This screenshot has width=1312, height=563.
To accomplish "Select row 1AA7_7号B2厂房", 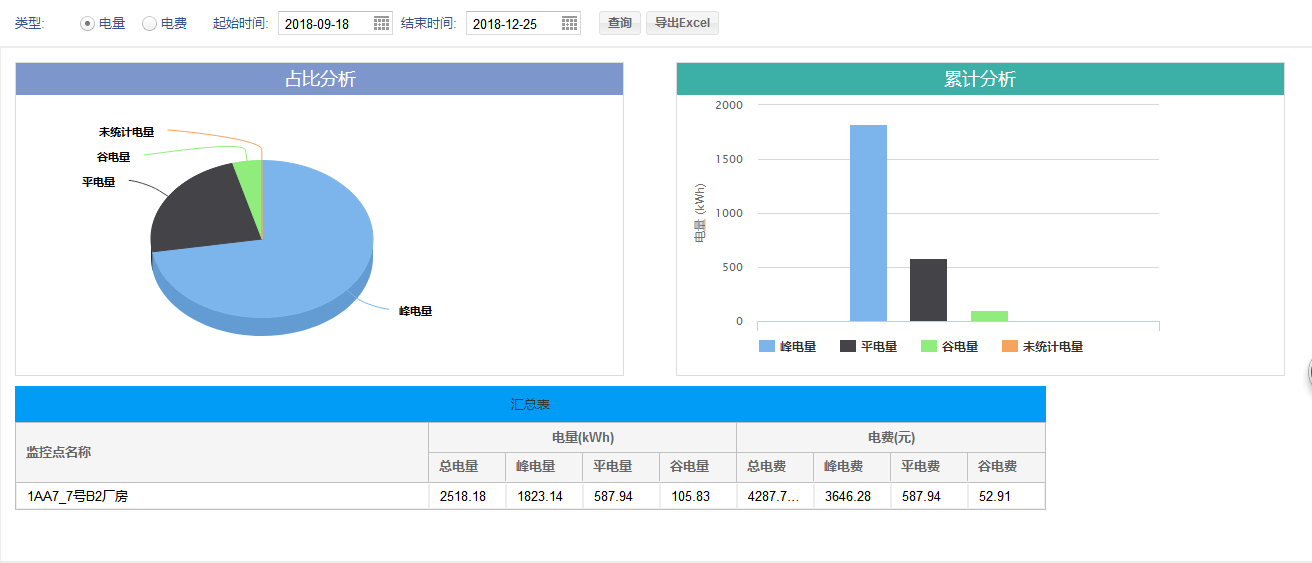I will point(530,496).
